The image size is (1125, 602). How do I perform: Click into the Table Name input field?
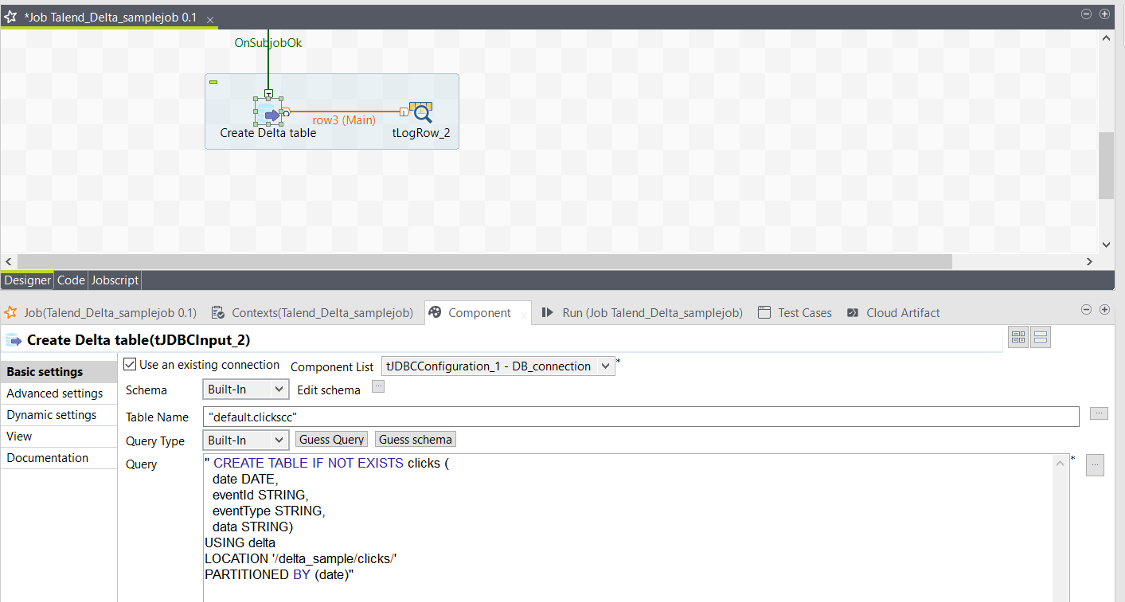tap(640, 416)
